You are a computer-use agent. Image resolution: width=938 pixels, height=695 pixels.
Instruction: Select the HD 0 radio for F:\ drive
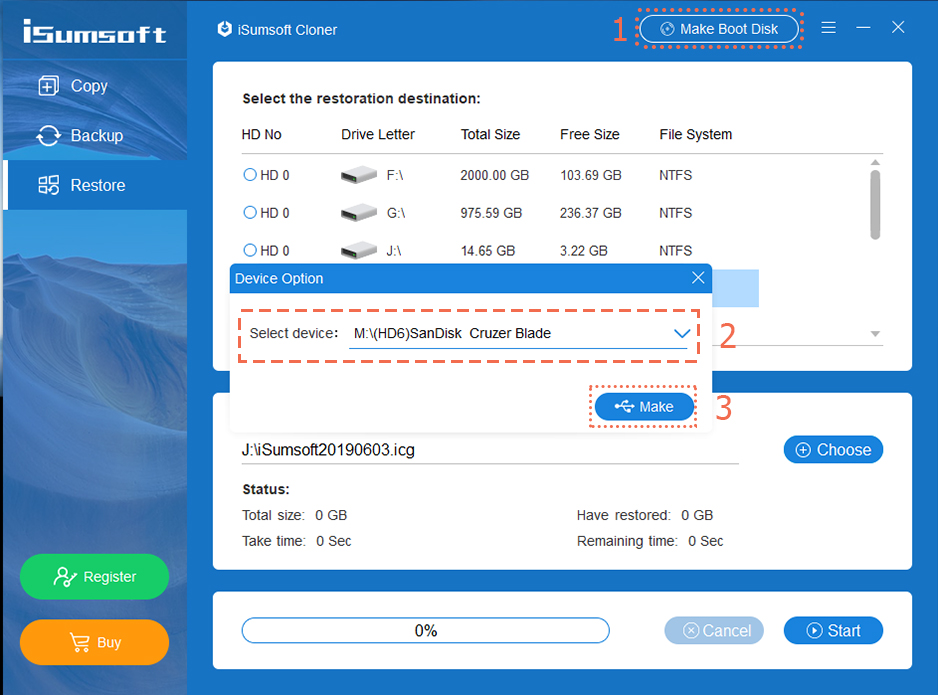click(250, 175)
